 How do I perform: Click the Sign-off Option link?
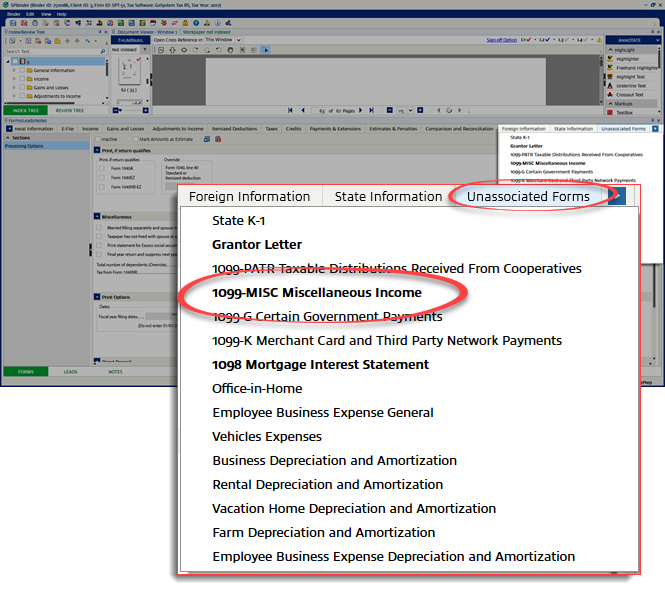[501, 40]
